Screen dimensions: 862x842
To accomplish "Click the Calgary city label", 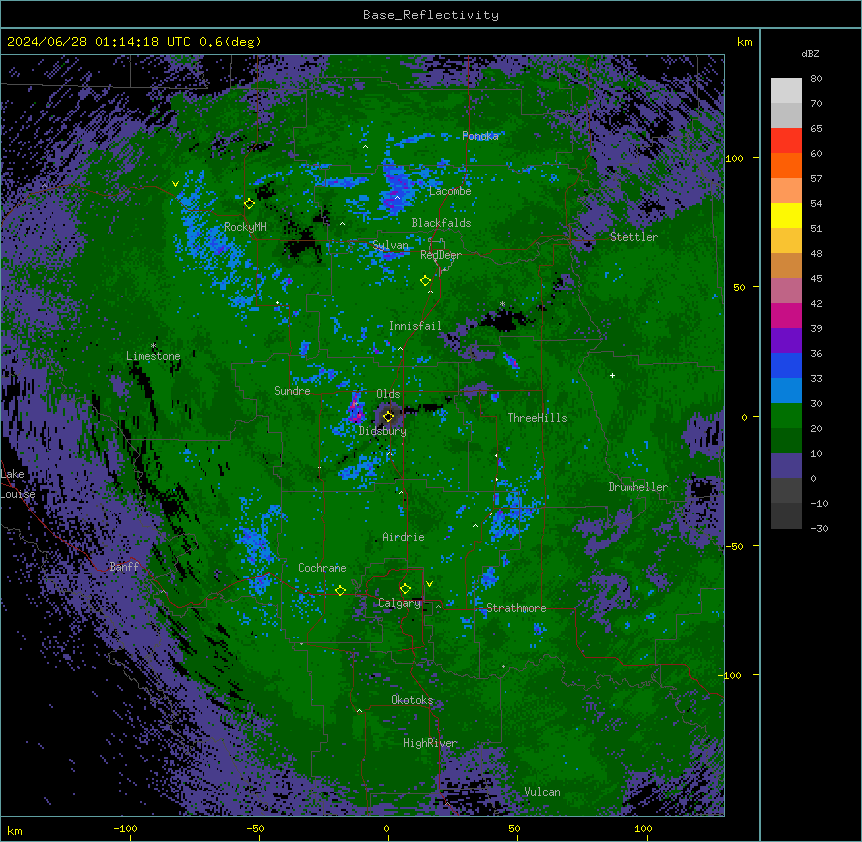I will tap(399, 603).
